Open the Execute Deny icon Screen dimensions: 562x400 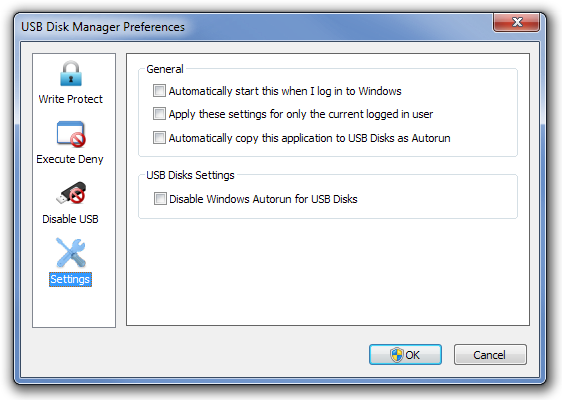pyautogui.click(x=71, y=134)
